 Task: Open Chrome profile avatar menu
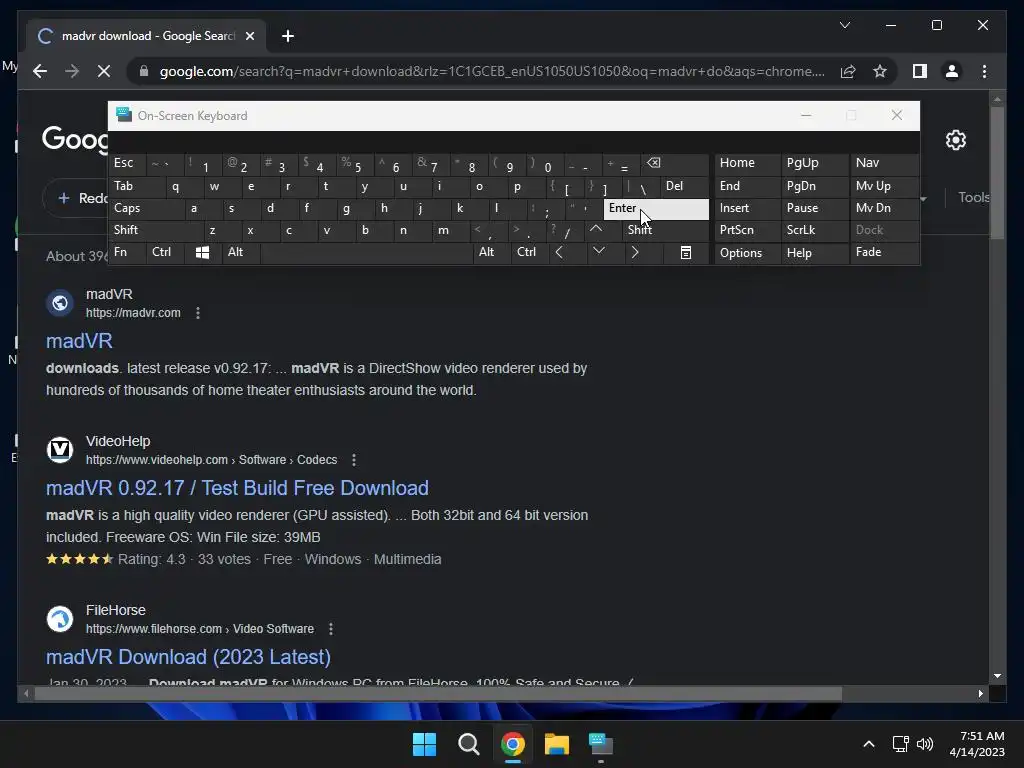pos(952,71)
